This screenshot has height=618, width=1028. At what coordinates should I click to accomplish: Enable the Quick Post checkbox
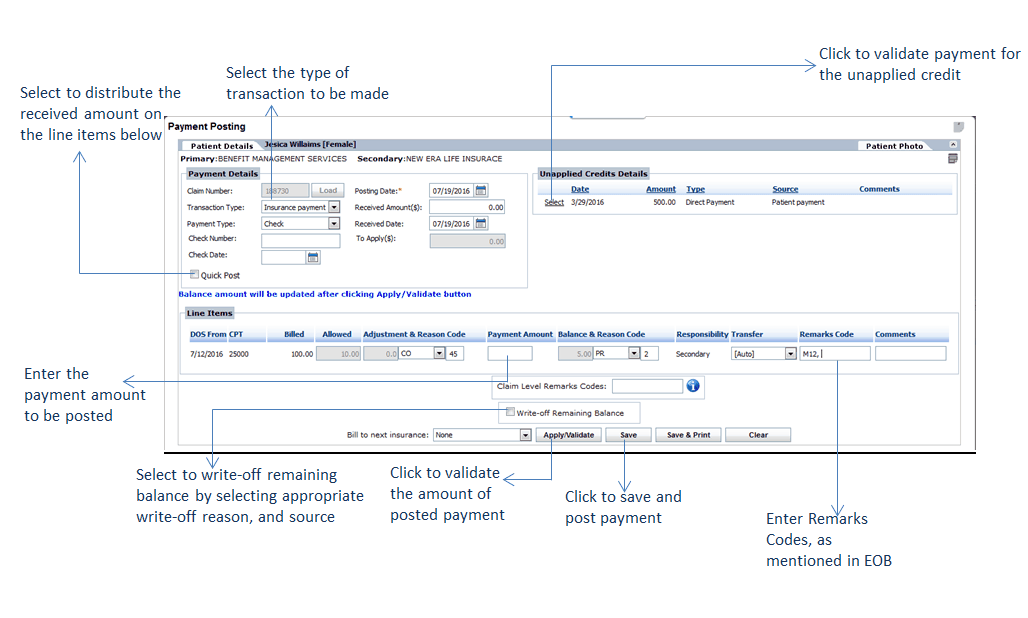(x=194, y=274)
